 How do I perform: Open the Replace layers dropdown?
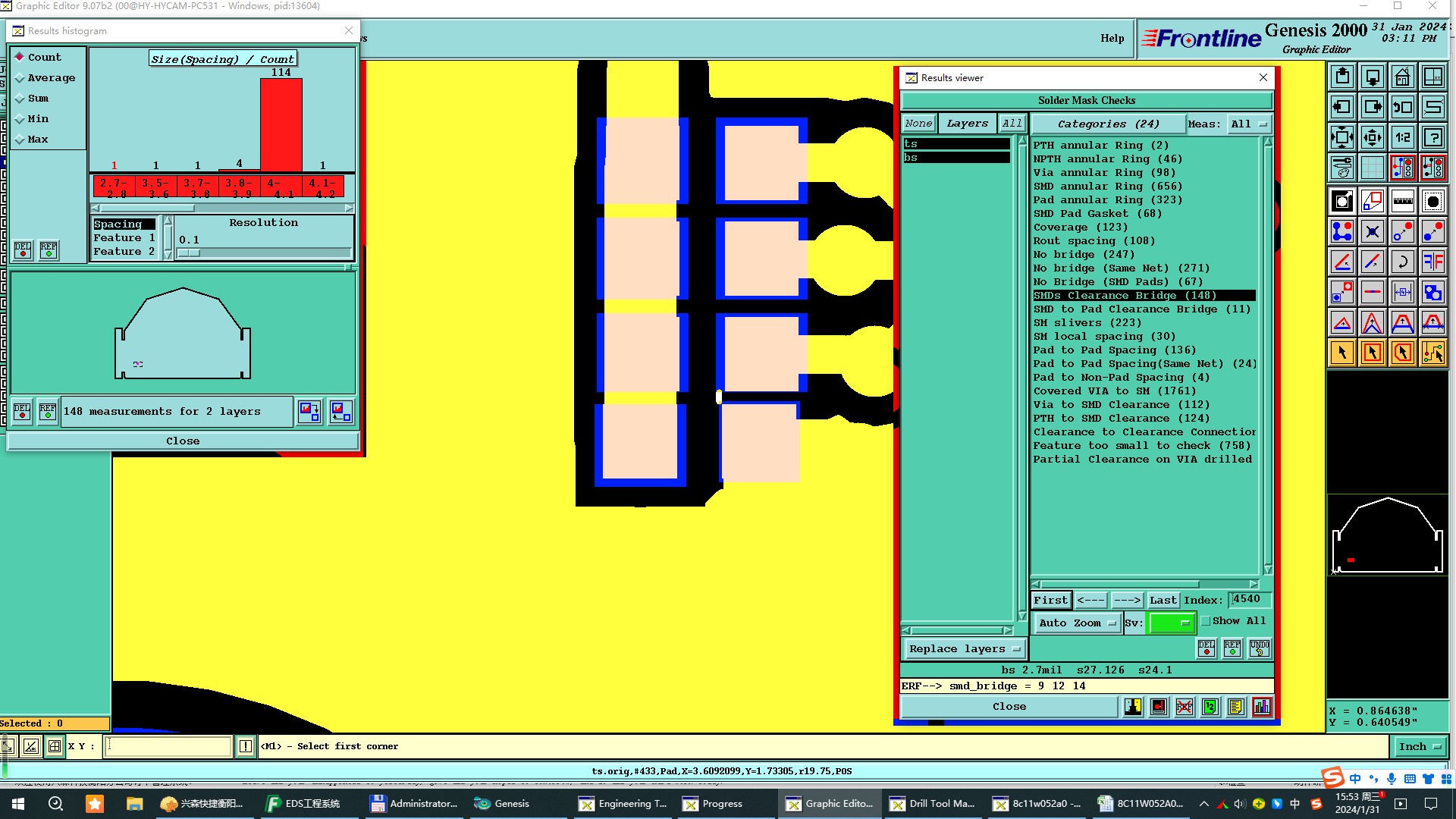point(965,648)
